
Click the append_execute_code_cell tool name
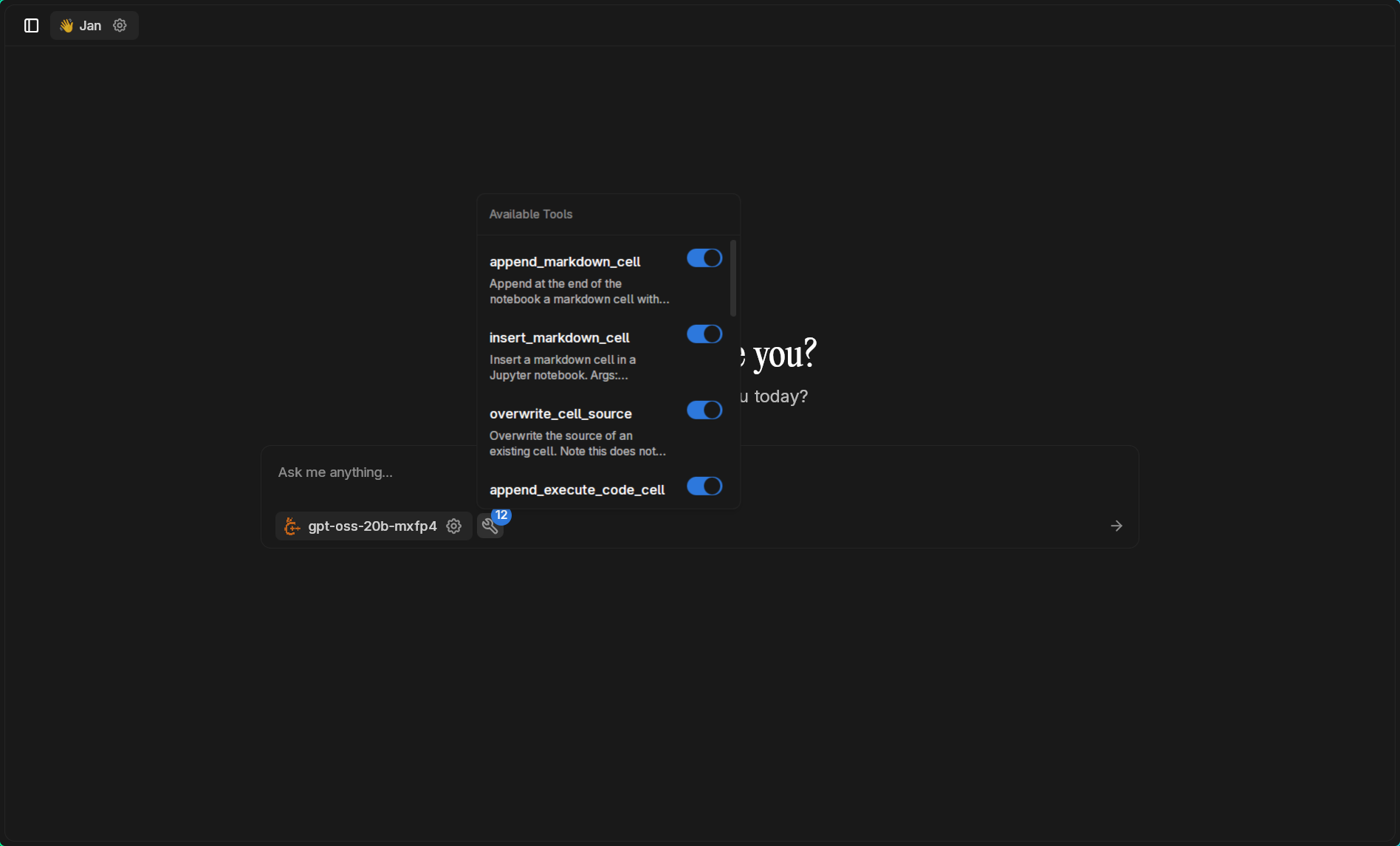(577, 490)
